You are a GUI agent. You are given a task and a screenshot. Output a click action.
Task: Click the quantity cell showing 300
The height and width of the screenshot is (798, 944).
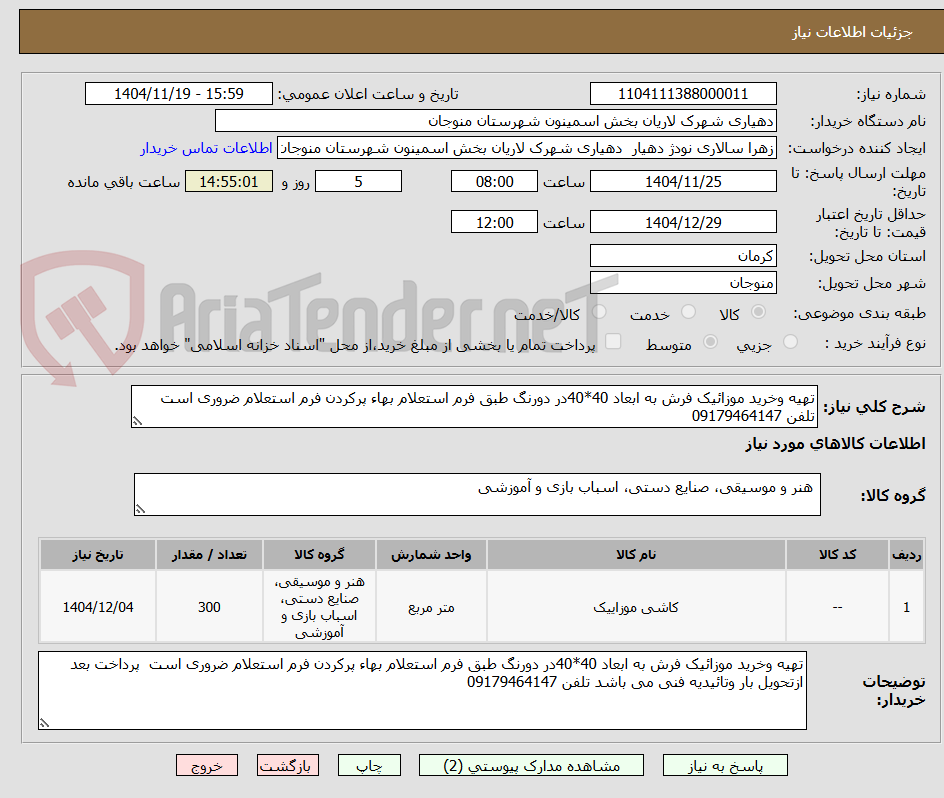(x=210, y=607)
